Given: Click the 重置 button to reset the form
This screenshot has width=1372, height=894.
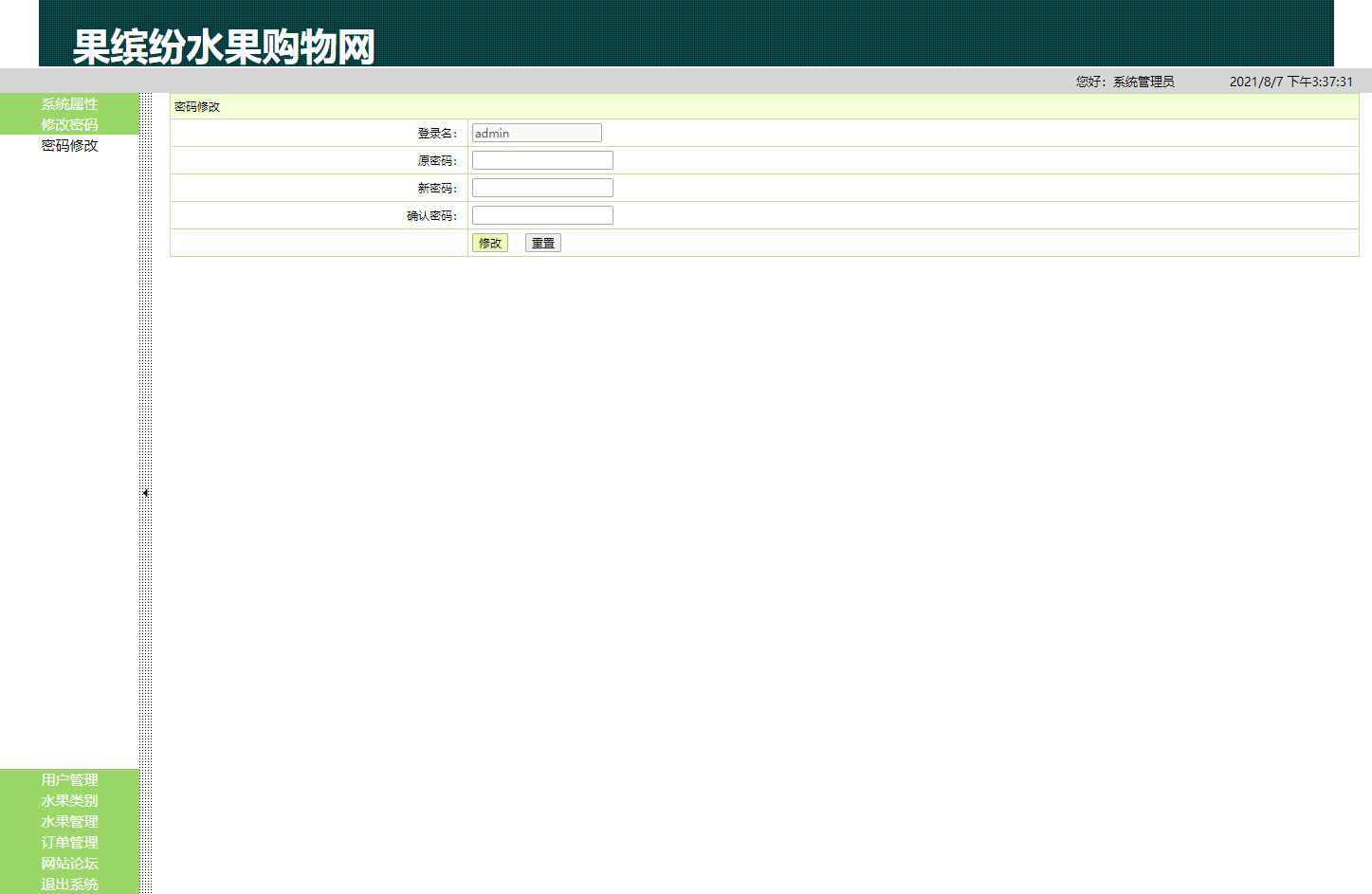Looking at the screenshot, I should pyautogui.click(x=542, y=242).
